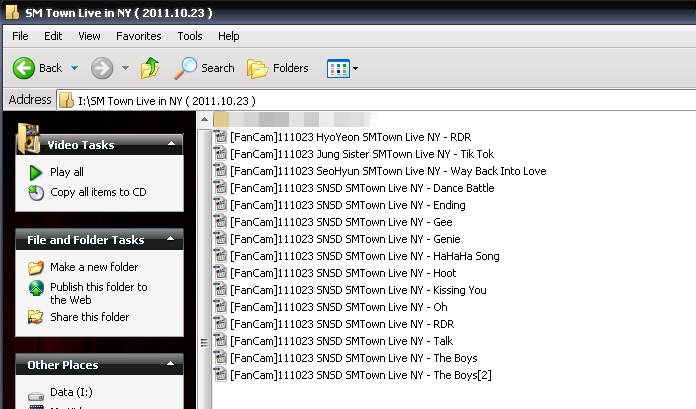Click video icon of Dance Battle file
The image size is (696, 409).
(x=220, y=187)
